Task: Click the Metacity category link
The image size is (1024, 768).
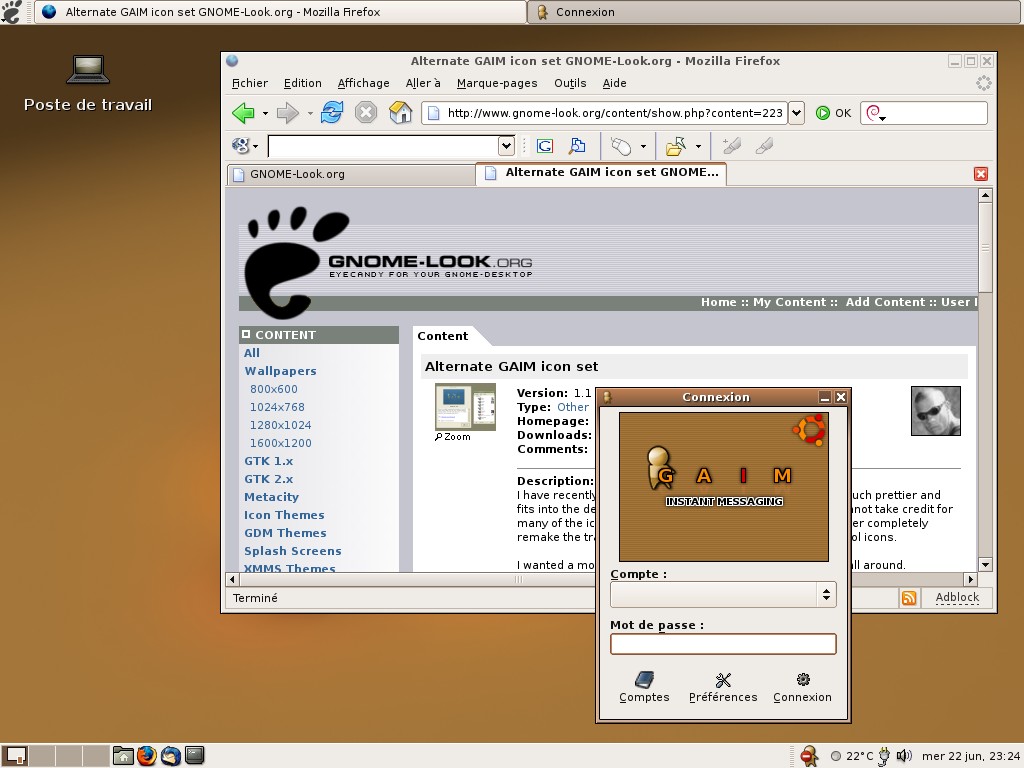Action: [271, 497]
